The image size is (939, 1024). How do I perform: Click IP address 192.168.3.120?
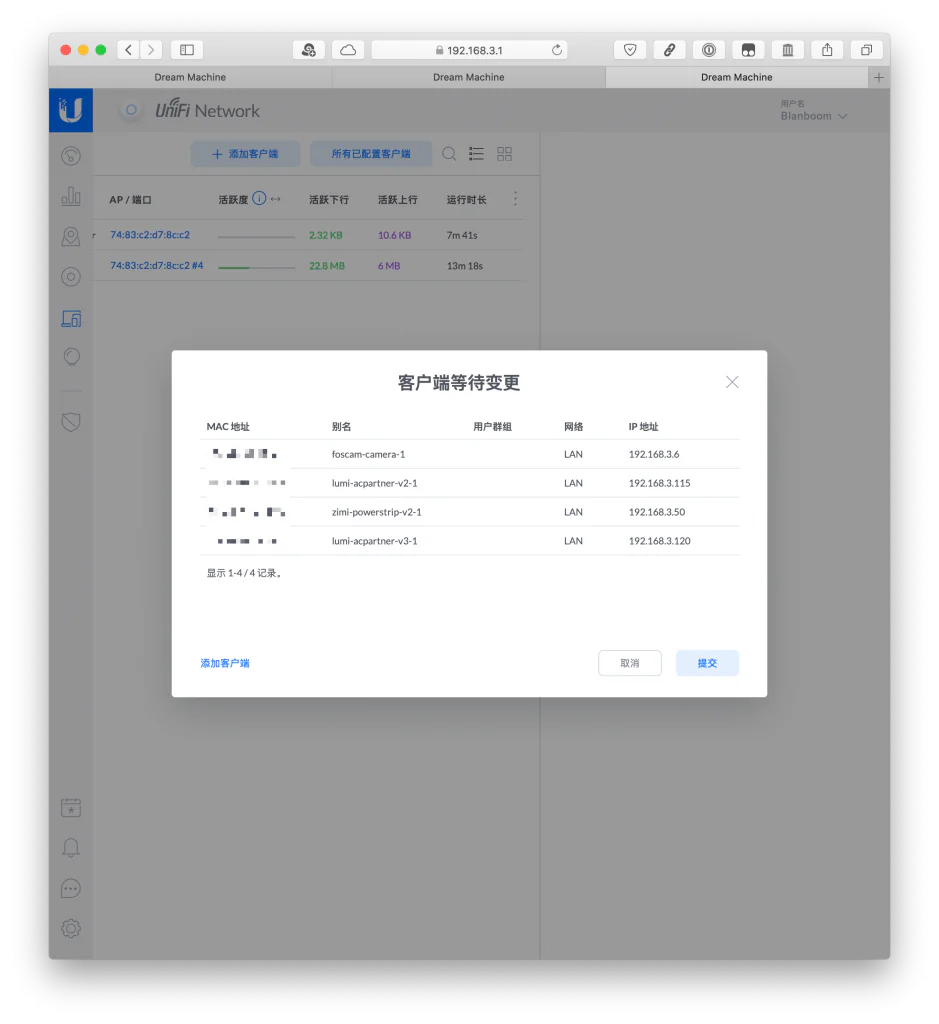[x=660, y=541]
